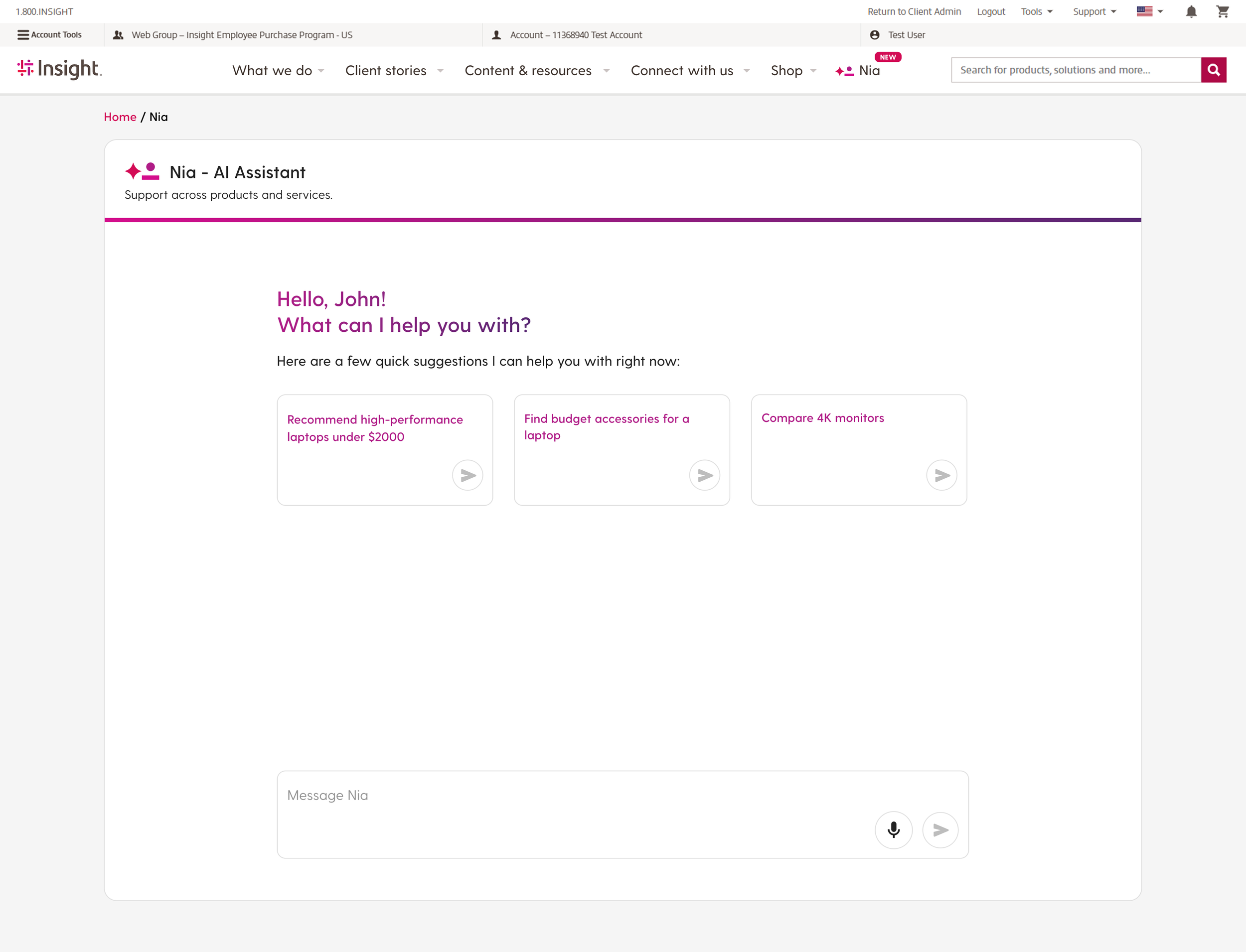
Task: Click 'Return to Client Admin' link
Action: (914, 12)
